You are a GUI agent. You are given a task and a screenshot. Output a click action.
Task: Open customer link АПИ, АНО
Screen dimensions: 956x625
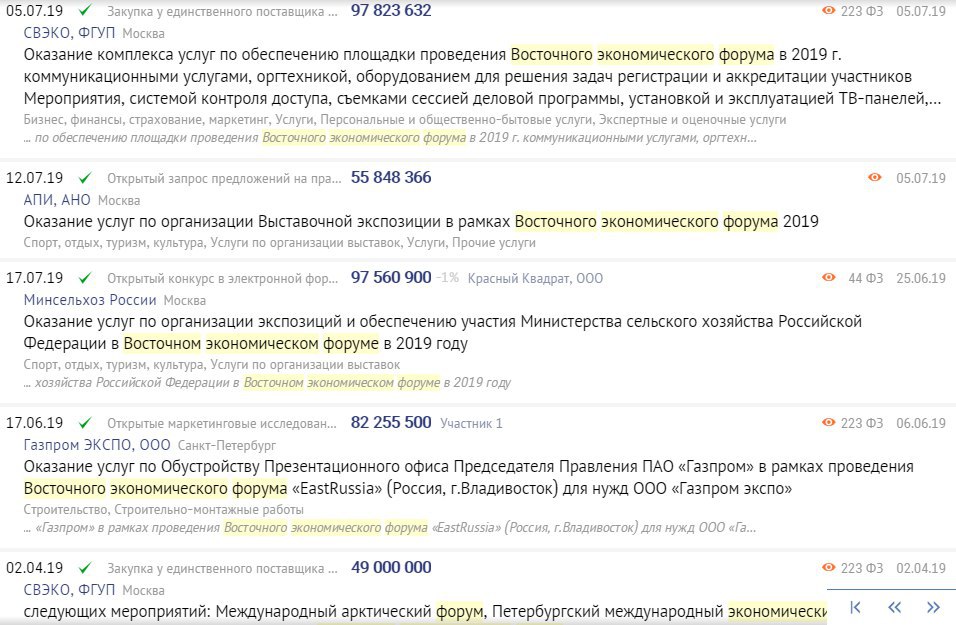point(56,200)
